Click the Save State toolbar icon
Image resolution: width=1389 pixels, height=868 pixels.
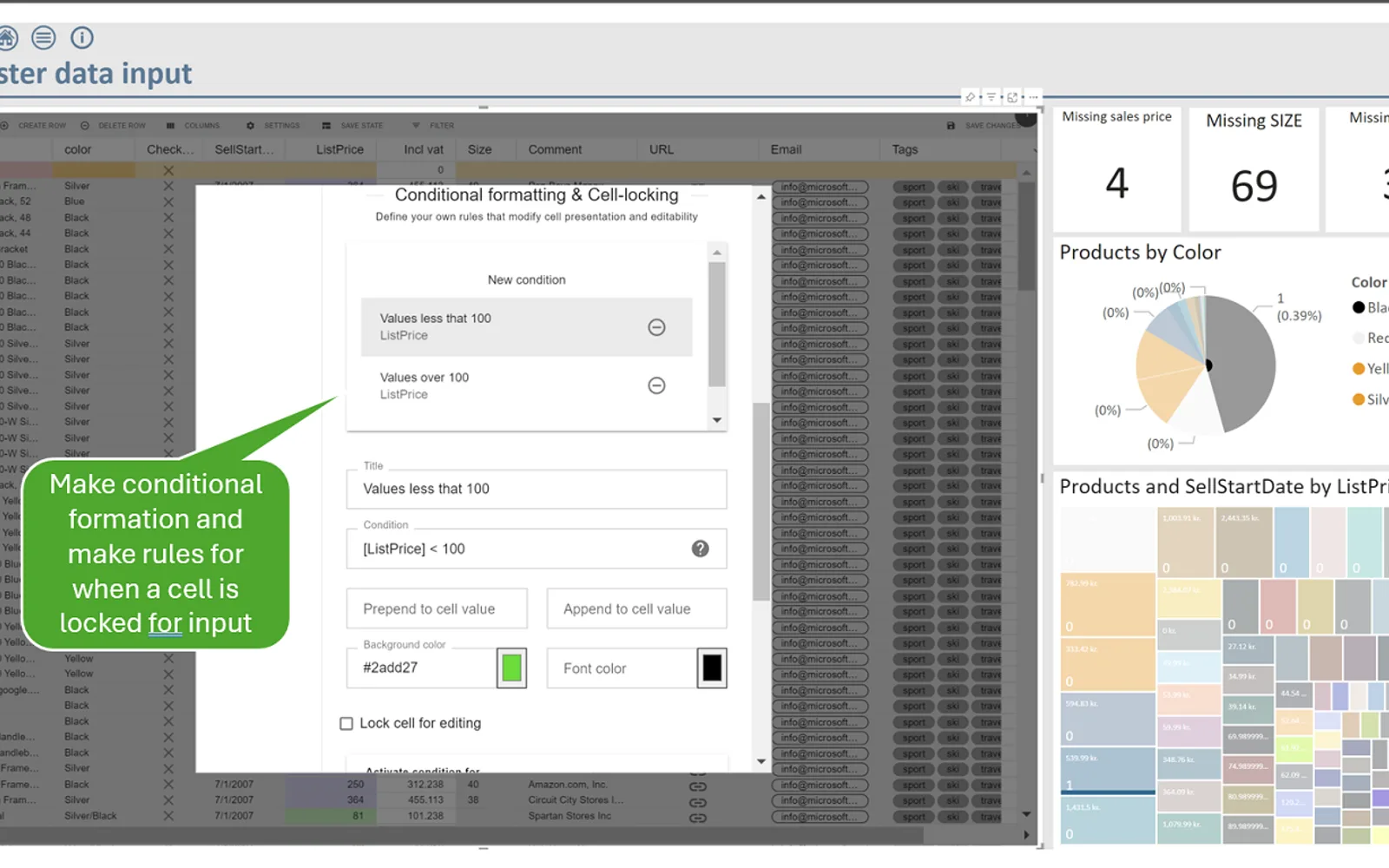(x=326, y=126)
